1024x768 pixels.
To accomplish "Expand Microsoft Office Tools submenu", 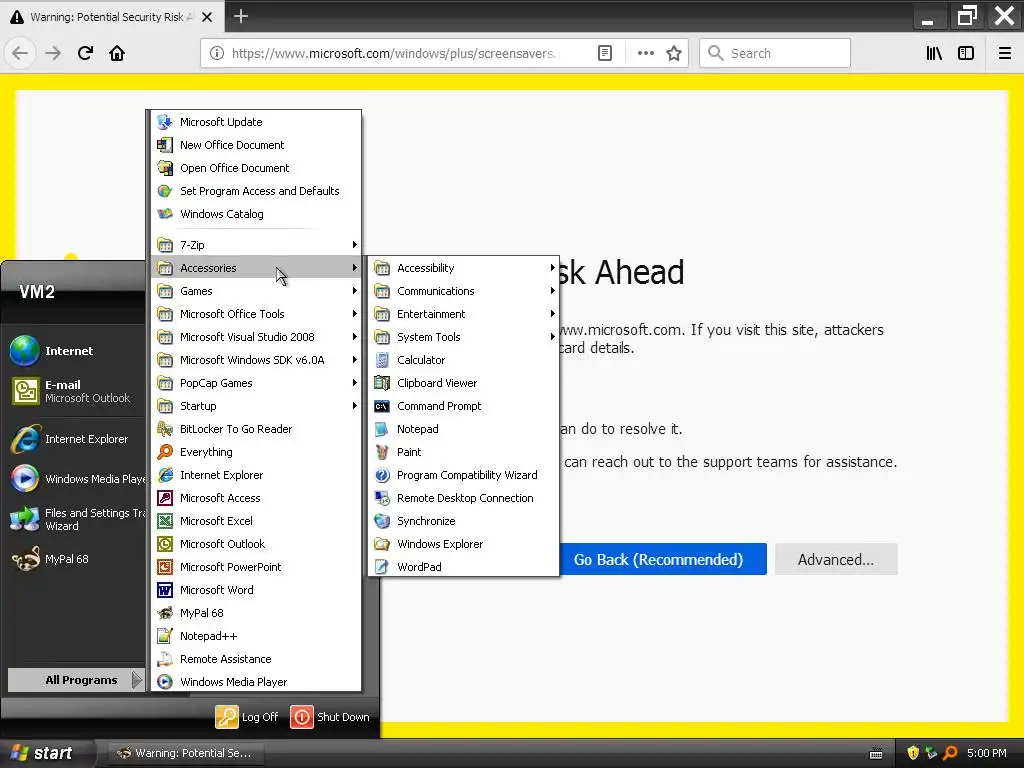I will [x=256, y=314].
